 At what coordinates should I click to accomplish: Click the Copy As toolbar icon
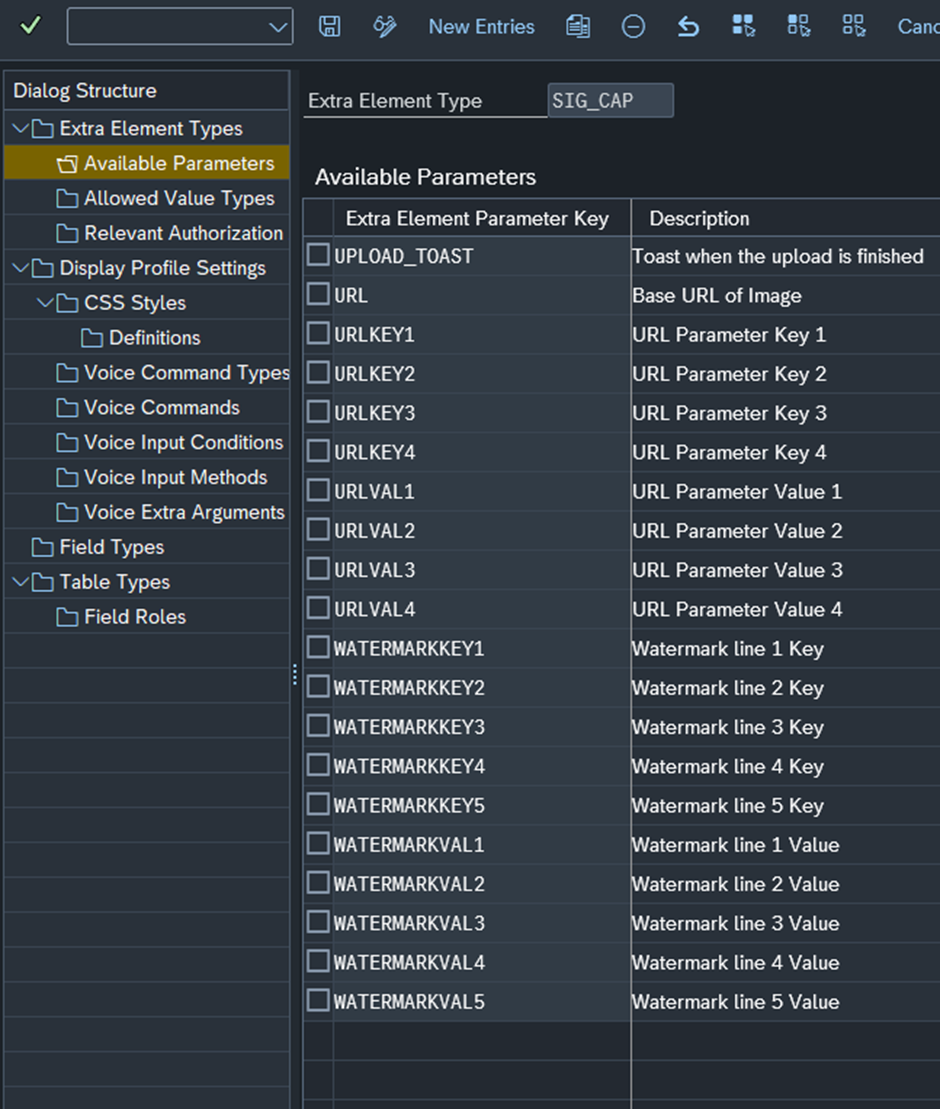(577, 27)
